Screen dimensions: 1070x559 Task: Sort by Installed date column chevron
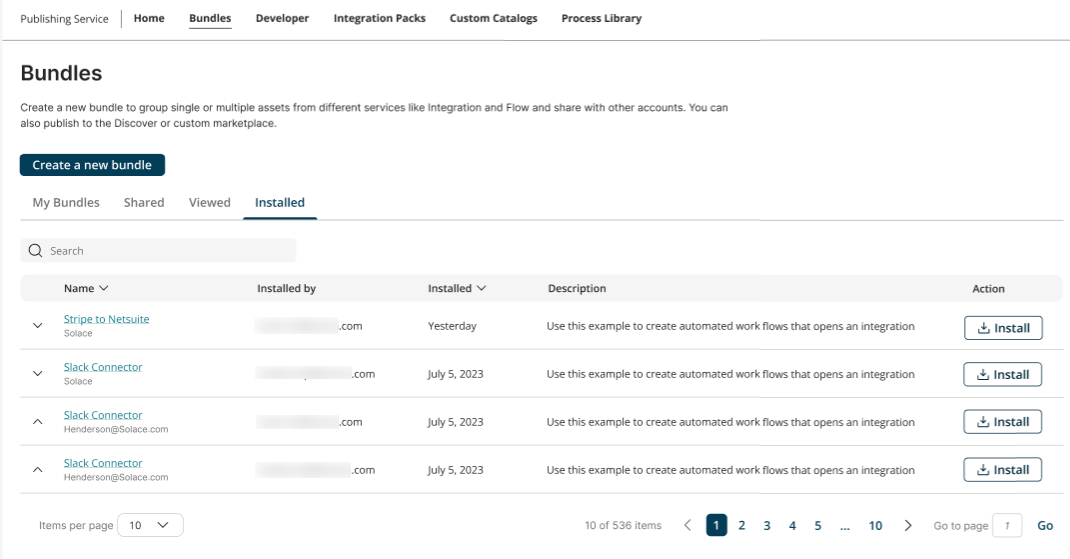point(481,289)
